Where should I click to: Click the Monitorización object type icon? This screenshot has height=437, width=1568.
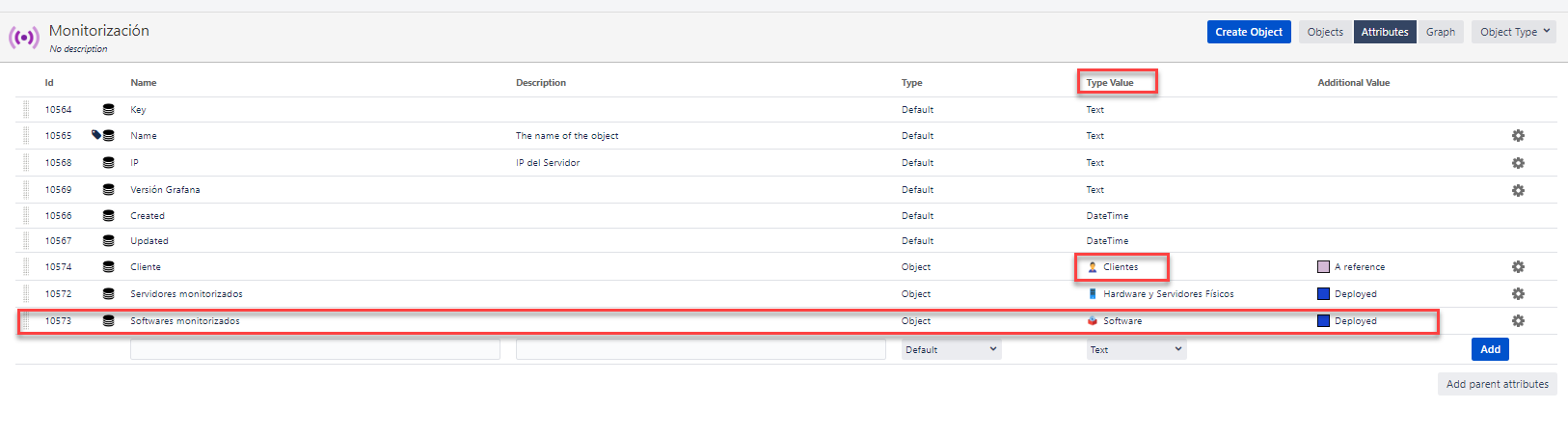click(24, 38)
